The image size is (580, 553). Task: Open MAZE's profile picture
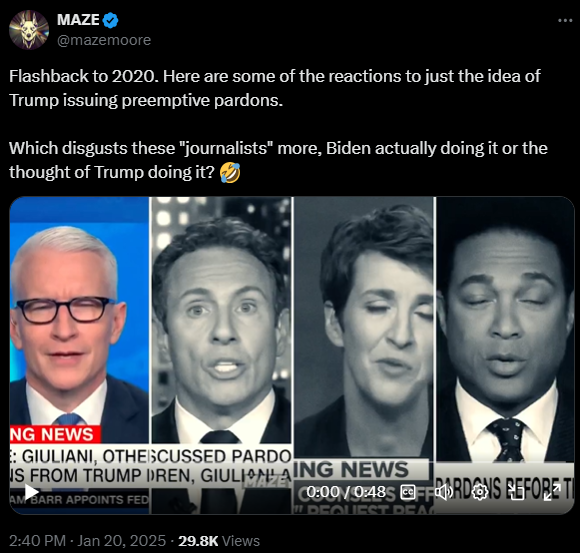point(29,30)
